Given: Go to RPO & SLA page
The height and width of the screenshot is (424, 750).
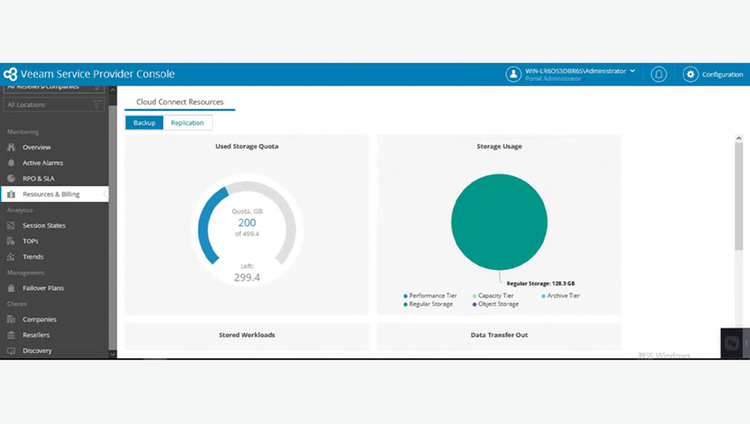Looking at the screenshot, I should (x=38, y=179).
